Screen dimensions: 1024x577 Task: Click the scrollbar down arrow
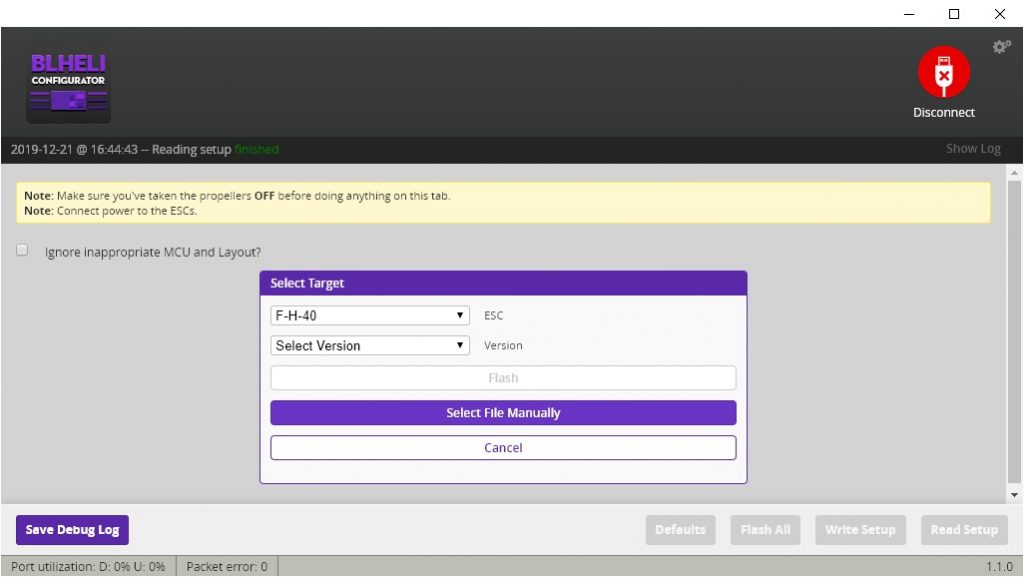1014,495
